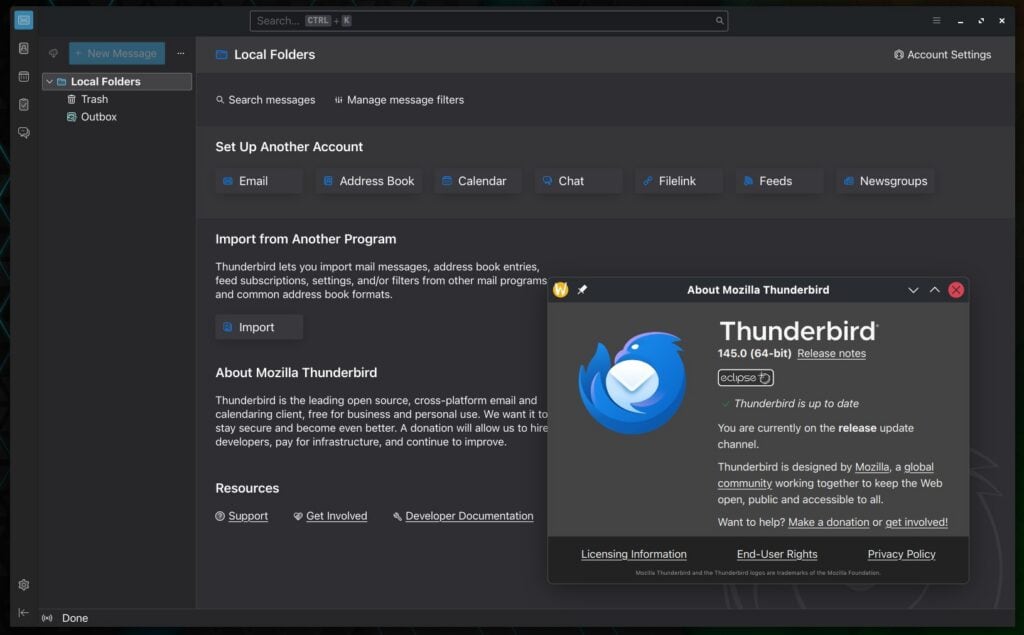Open the folder pane options menu
This screenshot has width=1024, height=635.
coord(179,53)
